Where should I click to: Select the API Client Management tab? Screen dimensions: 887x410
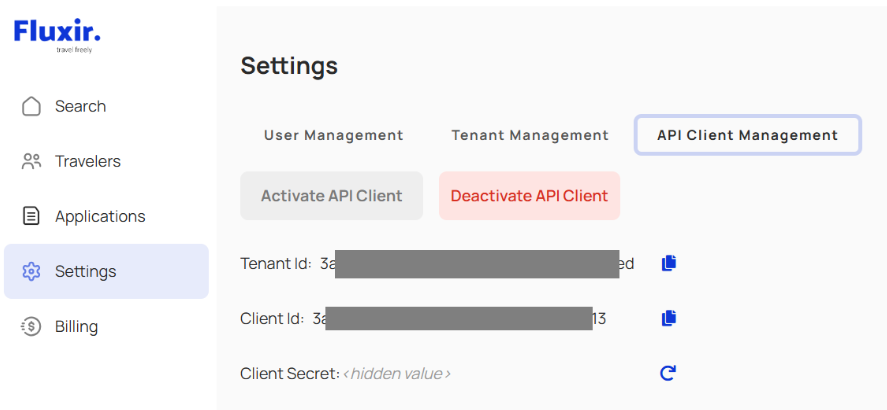point(747,135)
